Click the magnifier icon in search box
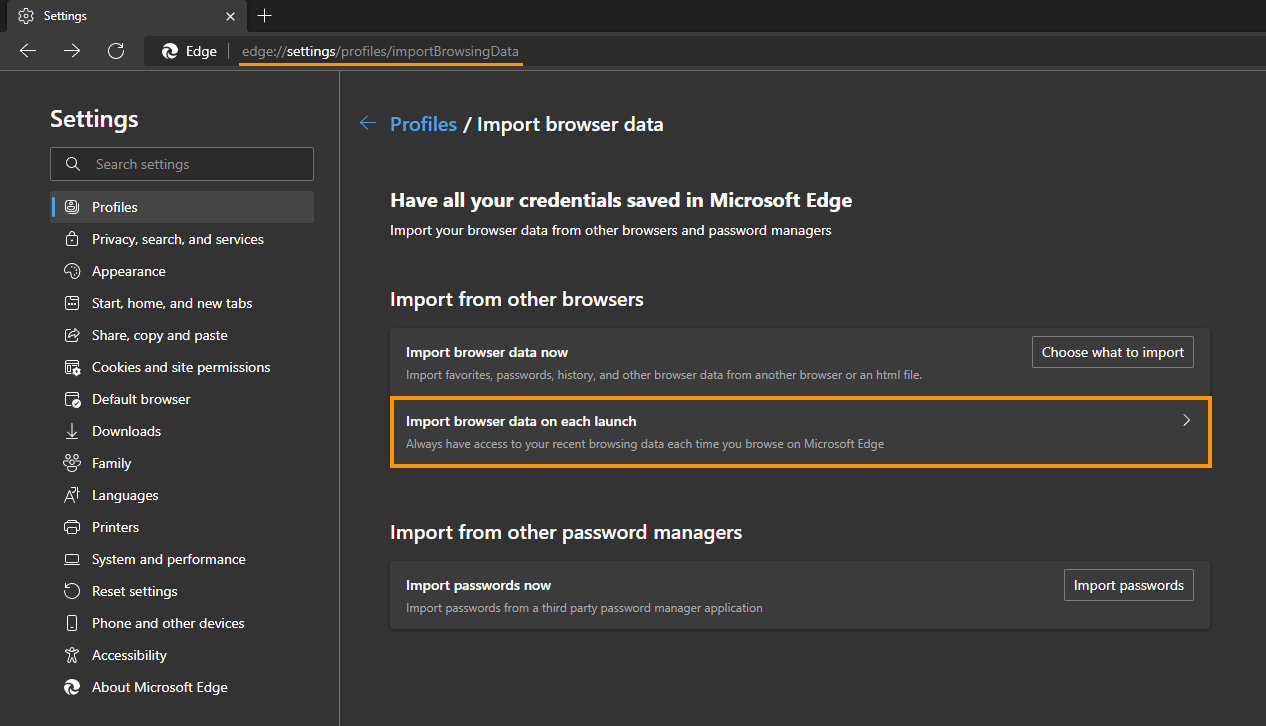The width and height of the screenshot is (1266, 726). pos(72,164)
